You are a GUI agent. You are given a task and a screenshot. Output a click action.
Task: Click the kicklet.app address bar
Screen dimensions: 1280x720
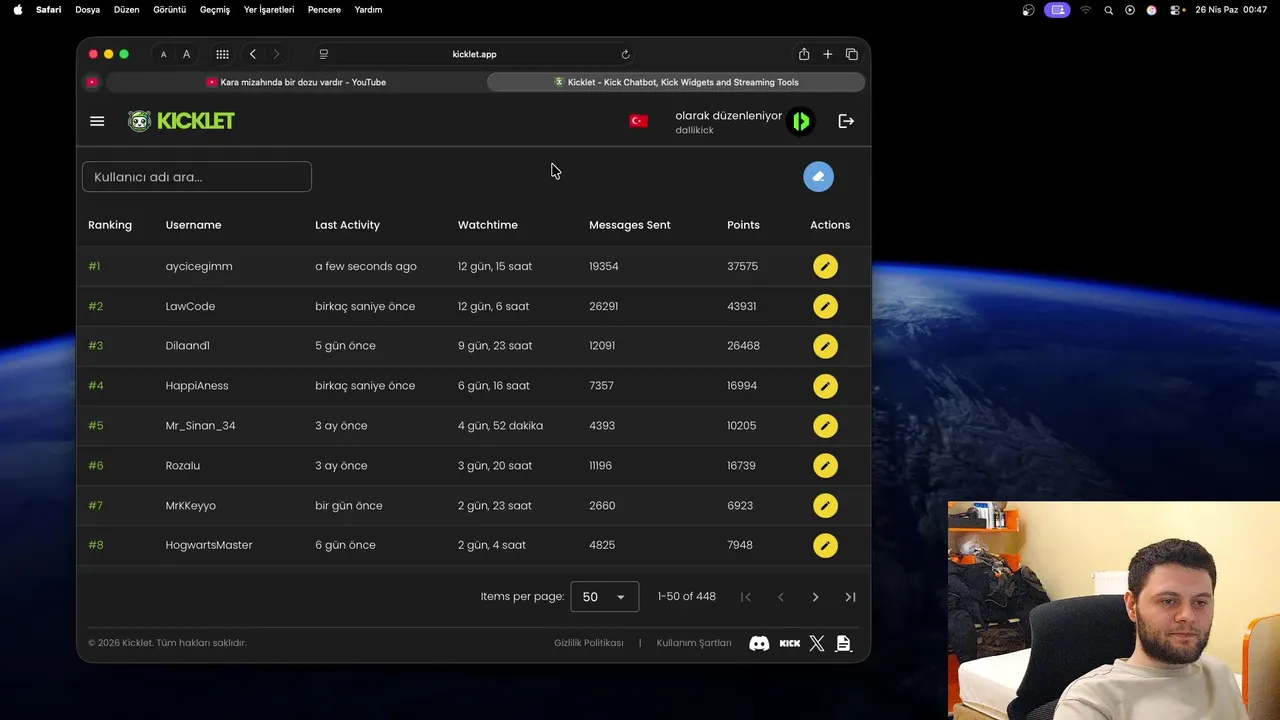coord(474,54)
